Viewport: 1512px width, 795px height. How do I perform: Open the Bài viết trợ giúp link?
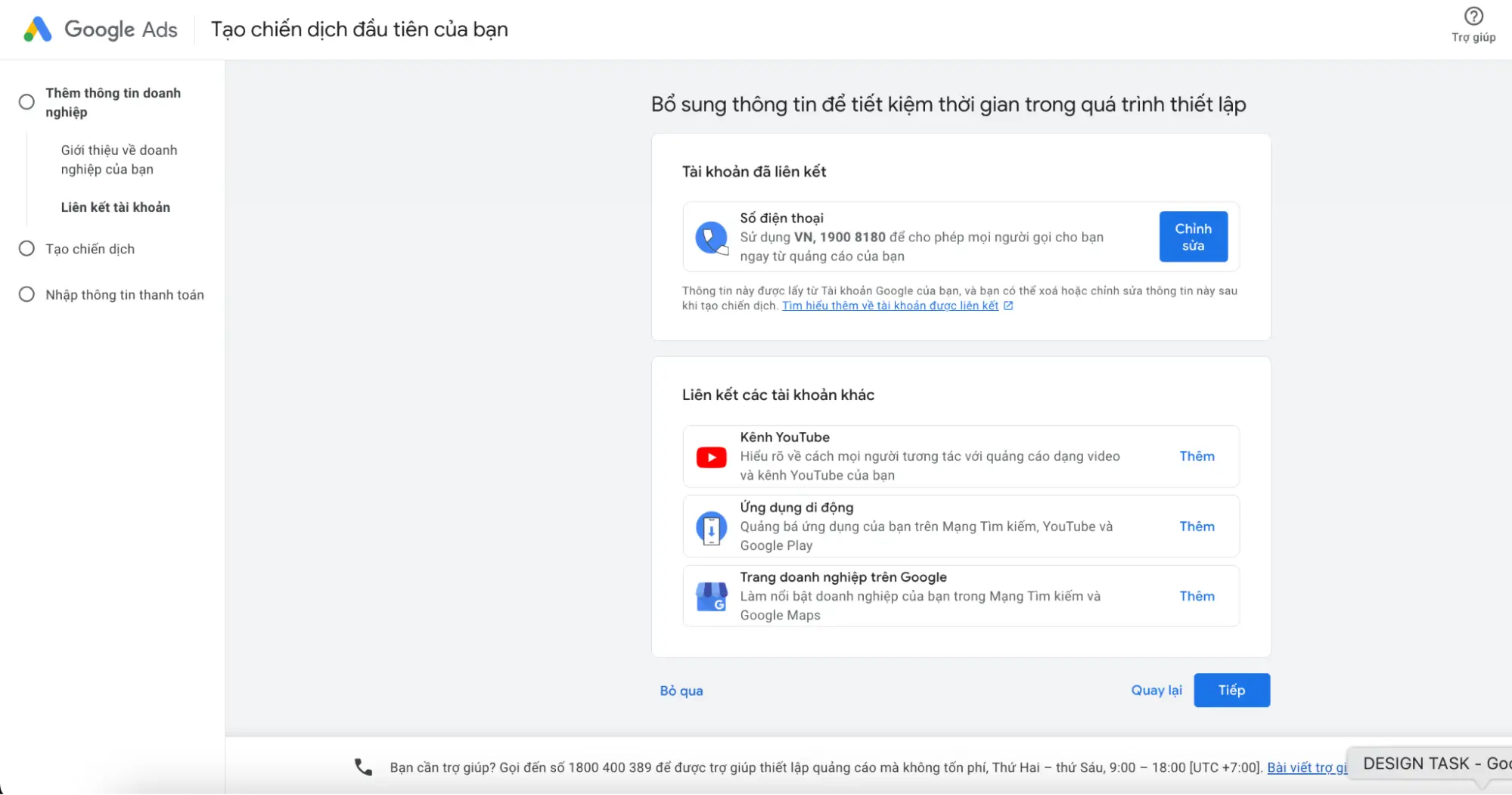(1307, 767)
